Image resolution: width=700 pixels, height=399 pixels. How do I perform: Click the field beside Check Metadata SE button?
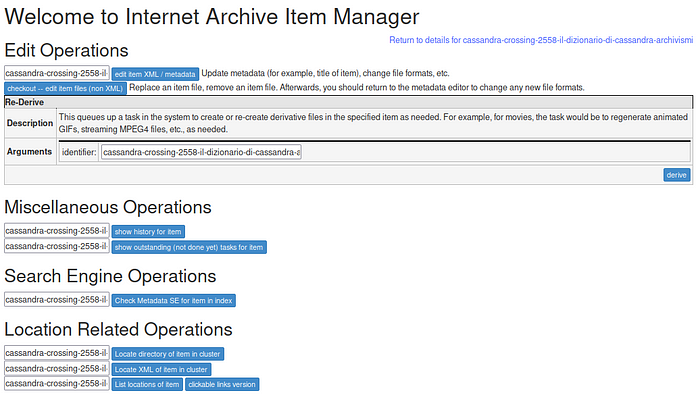(57, 299)
